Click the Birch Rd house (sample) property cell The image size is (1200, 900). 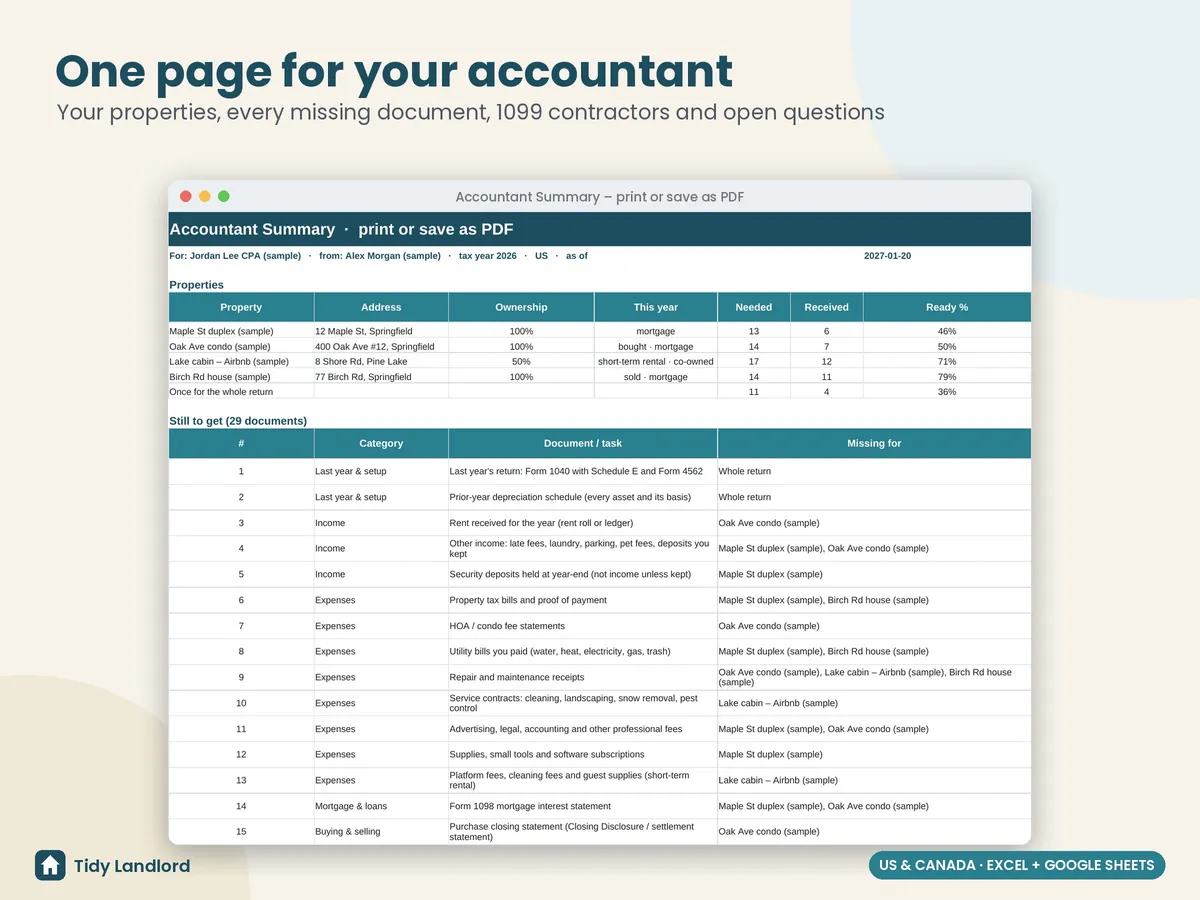click(241, 377)
